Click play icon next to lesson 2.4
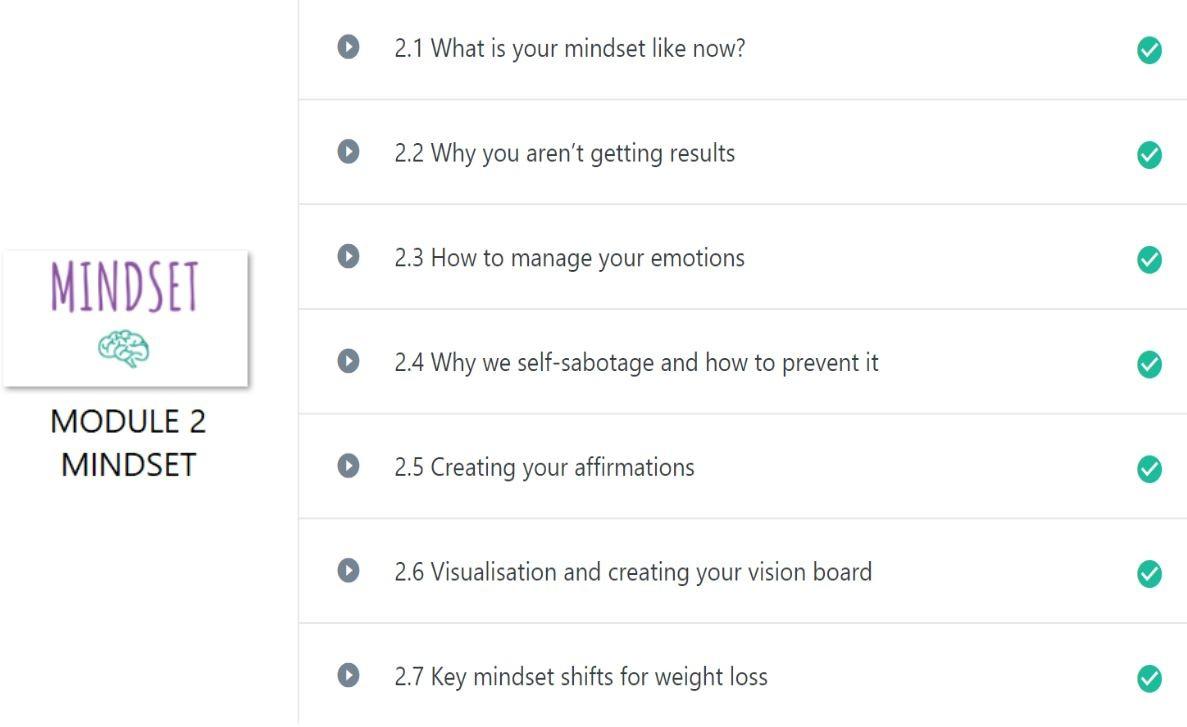The height and width of the screenshot is (727, 1187). tap(348, 361)
